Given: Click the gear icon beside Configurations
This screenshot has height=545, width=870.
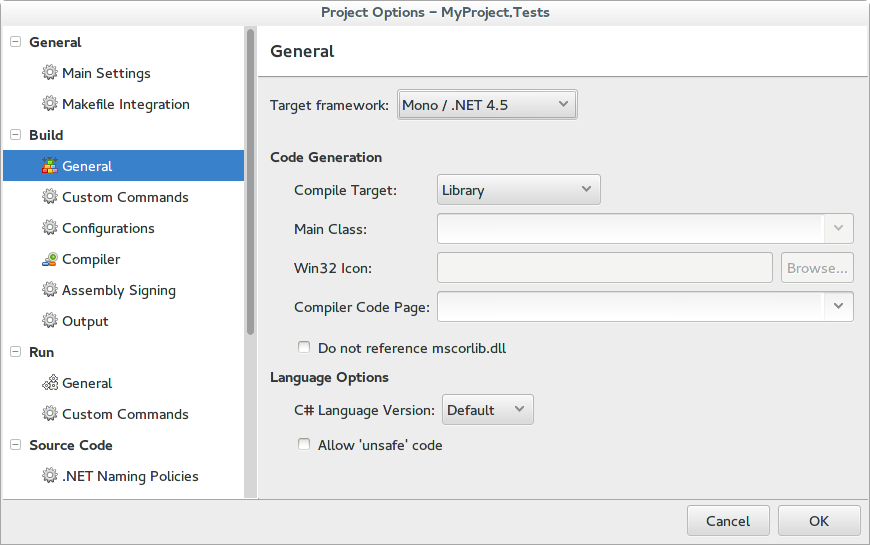Looking at the screenshot, I should pyautogui.click(x=50, y=228).
